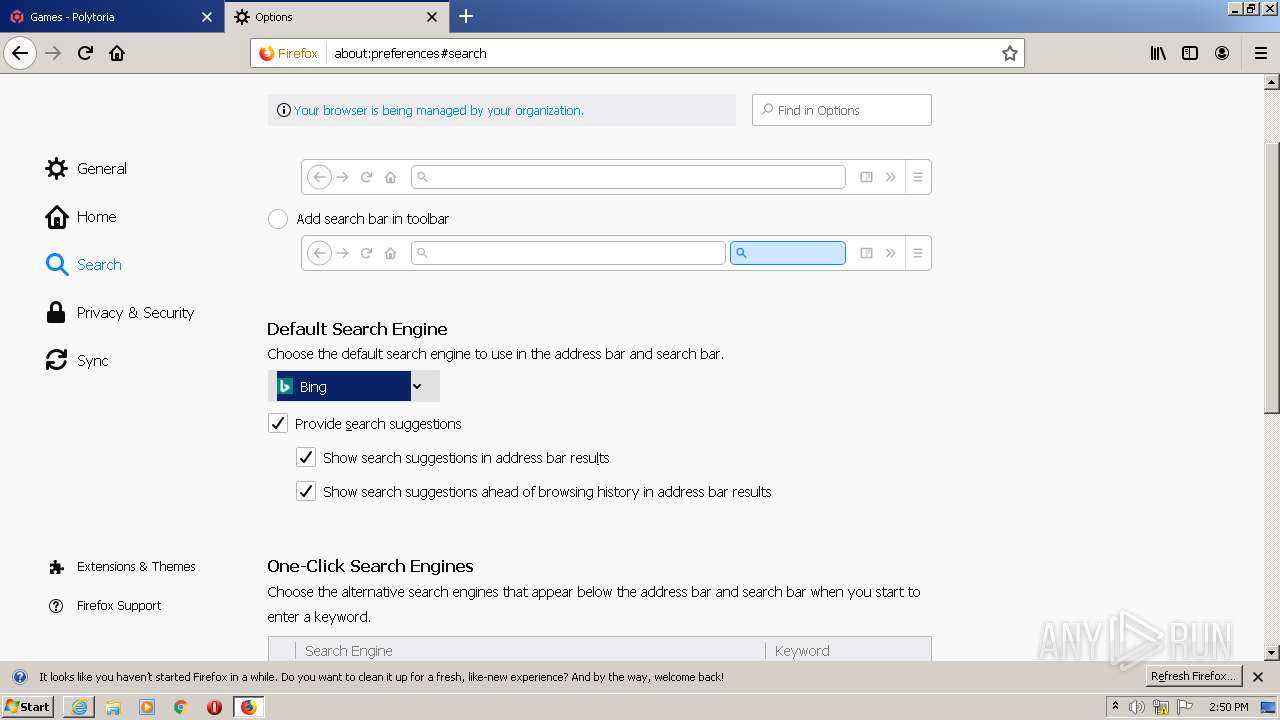Select the Search preferences category
The image size is (1280, 720).
click(x=84, y=264)
